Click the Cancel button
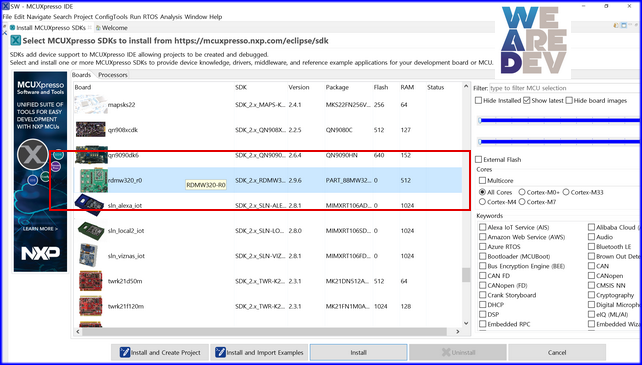Screen dimensions: 642x365 click(x=557, y=352)
